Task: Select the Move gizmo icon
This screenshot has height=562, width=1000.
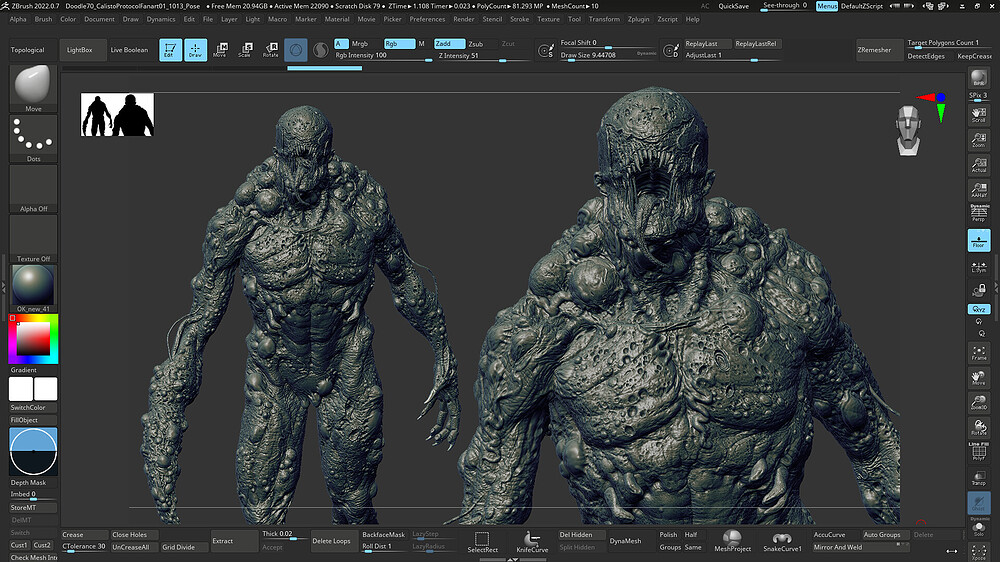Action: pyautogui.click(x=220, y=50)
